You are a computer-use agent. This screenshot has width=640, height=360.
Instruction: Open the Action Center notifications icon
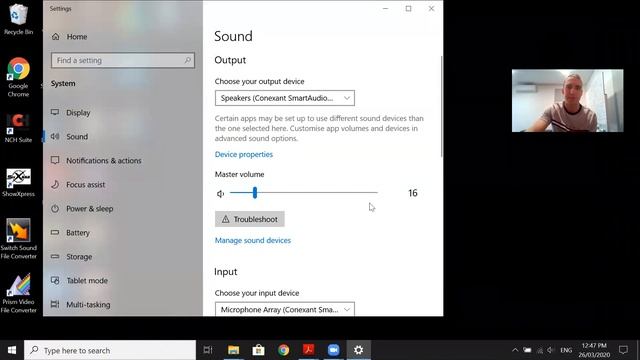[x=623, y=350]
